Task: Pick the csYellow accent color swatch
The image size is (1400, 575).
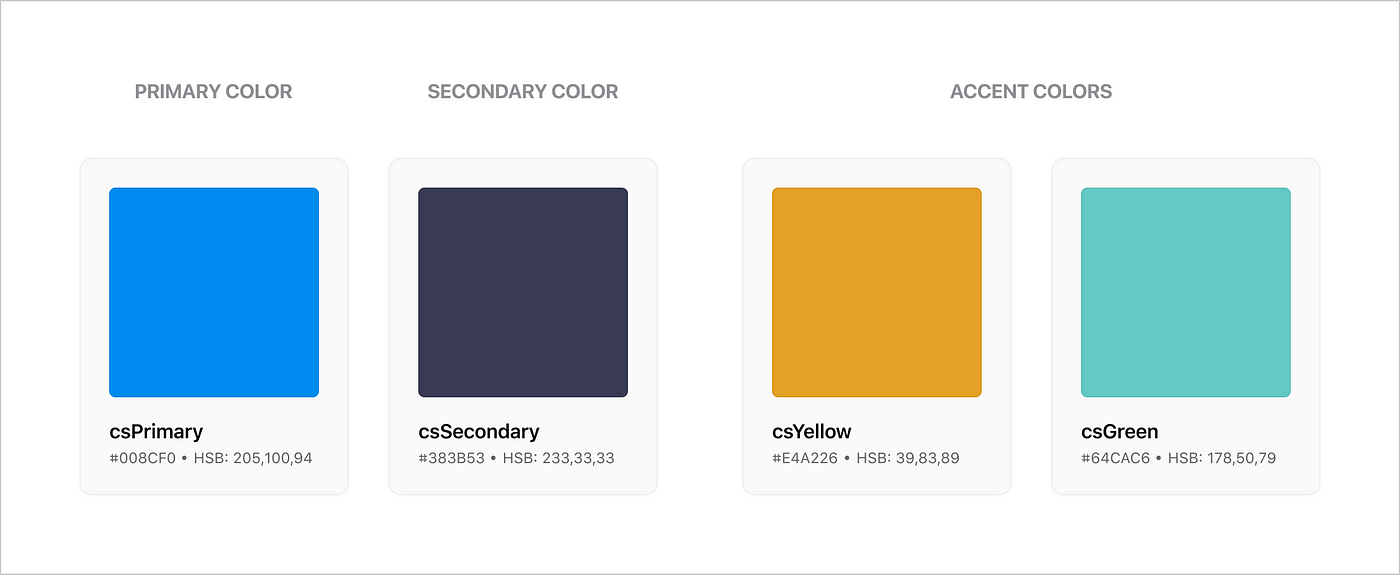Action: coord(877,292)
